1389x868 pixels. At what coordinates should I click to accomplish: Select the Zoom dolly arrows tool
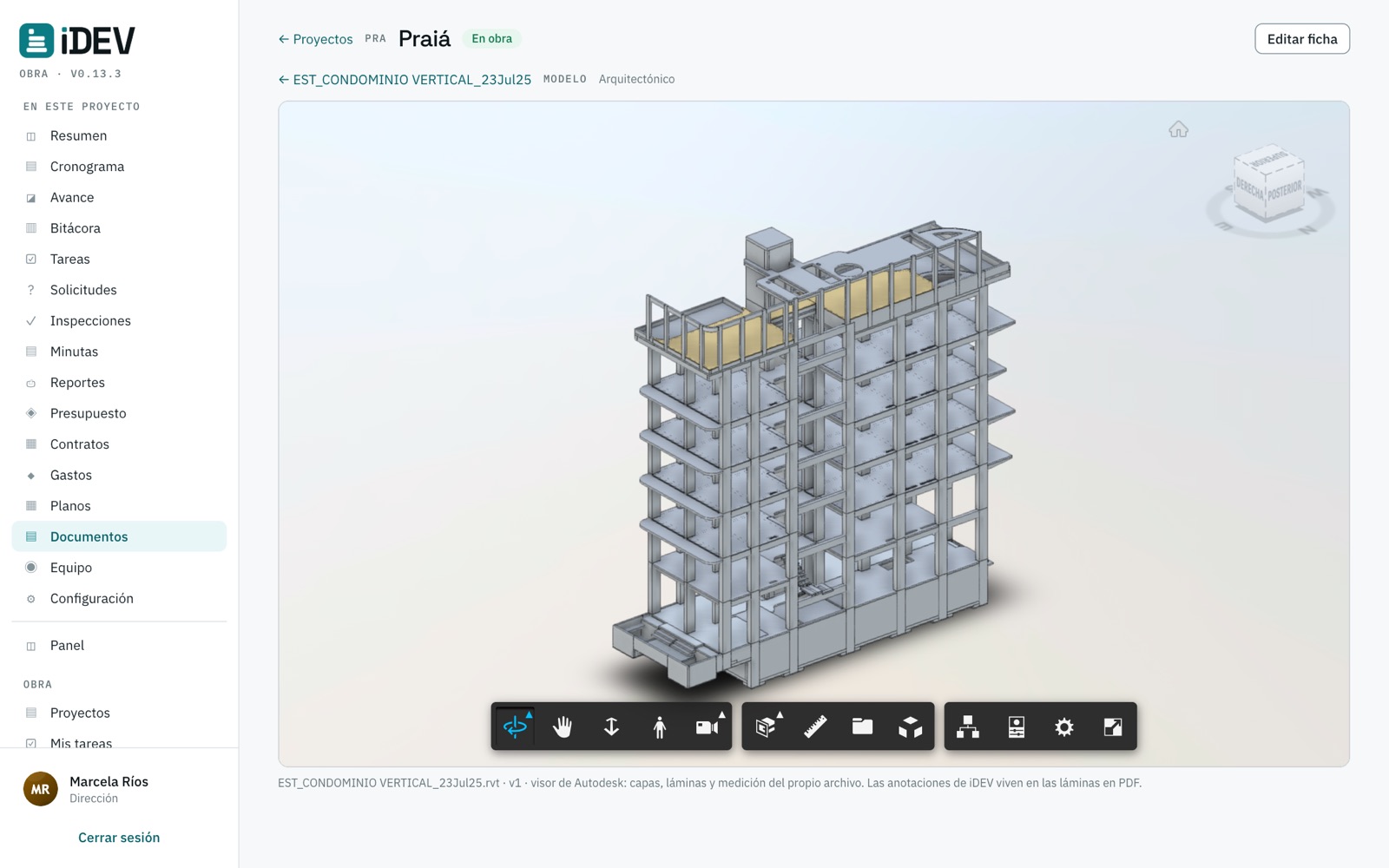[611, 726]
